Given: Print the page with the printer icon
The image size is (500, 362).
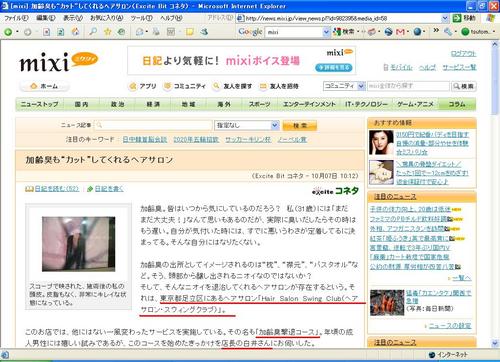Looking at the screenshot, I should [x=156, y=32].
